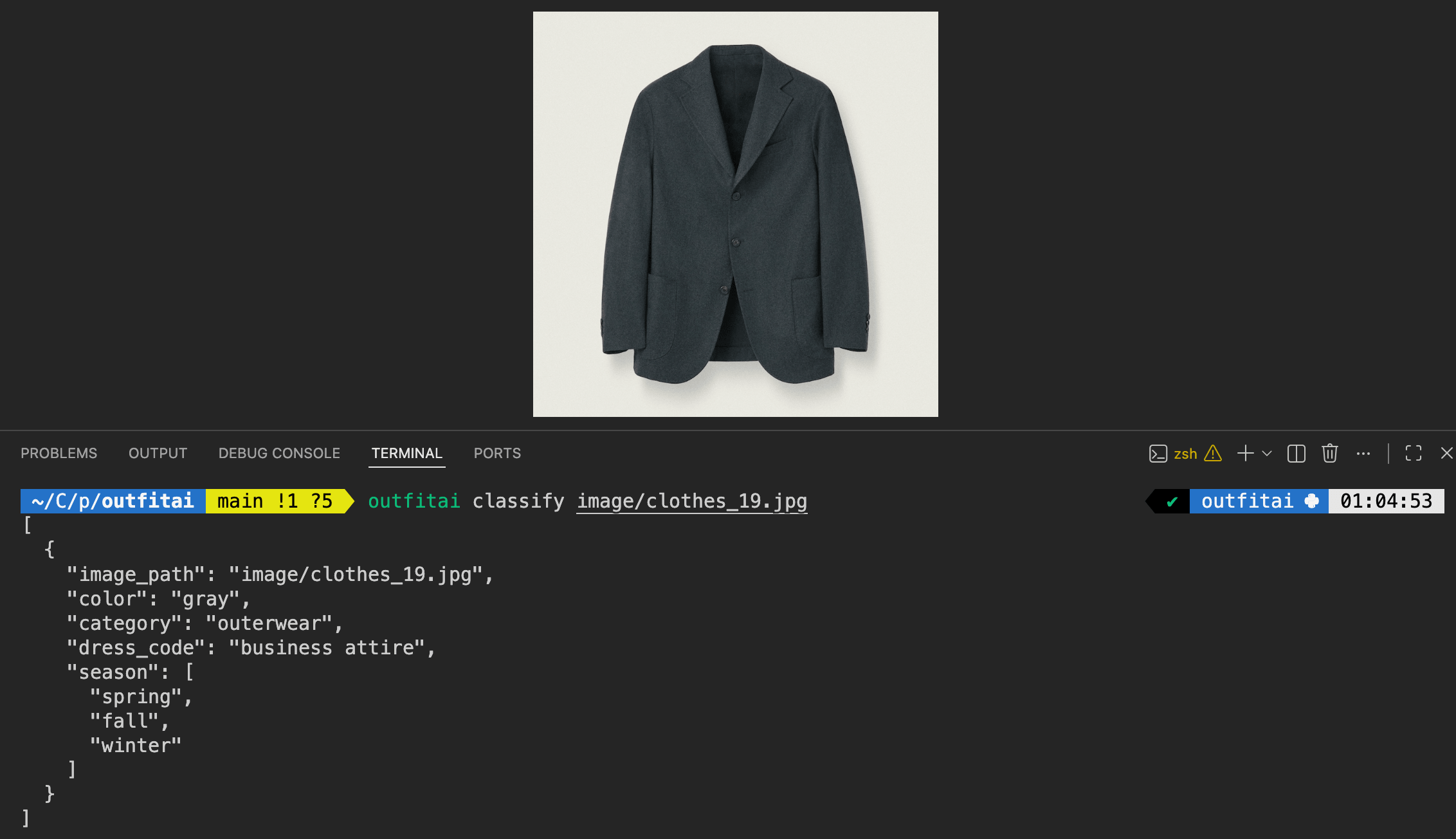This screenshot has width=1456, height=839.
Task: Close the bottom panel
Action: point(1446,454)
